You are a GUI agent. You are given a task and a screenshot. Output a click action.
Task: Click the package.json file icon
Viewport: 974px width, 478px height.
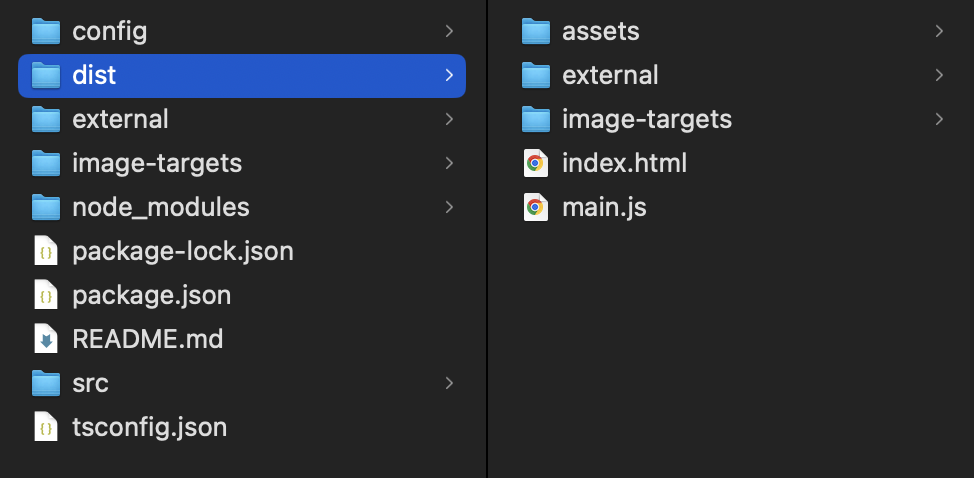46,295
